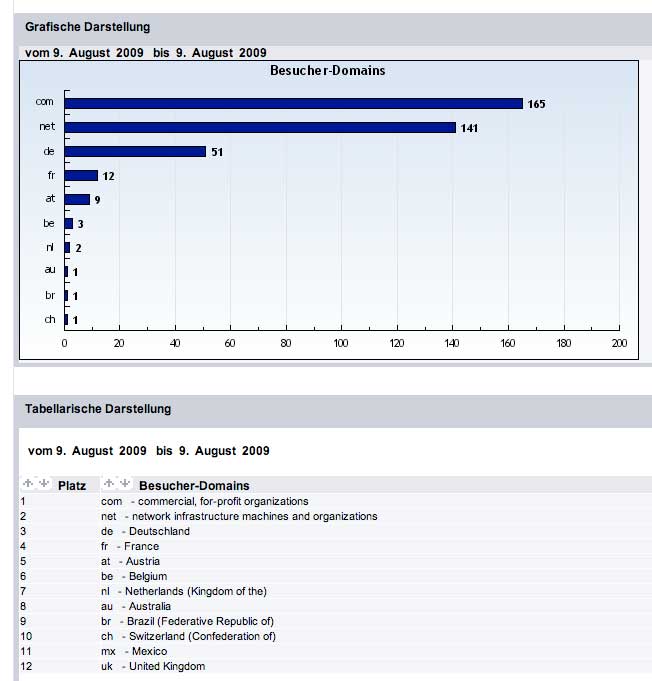
Task: Select the Tabellarische Darstellung section header
Action: coord(98,409)
